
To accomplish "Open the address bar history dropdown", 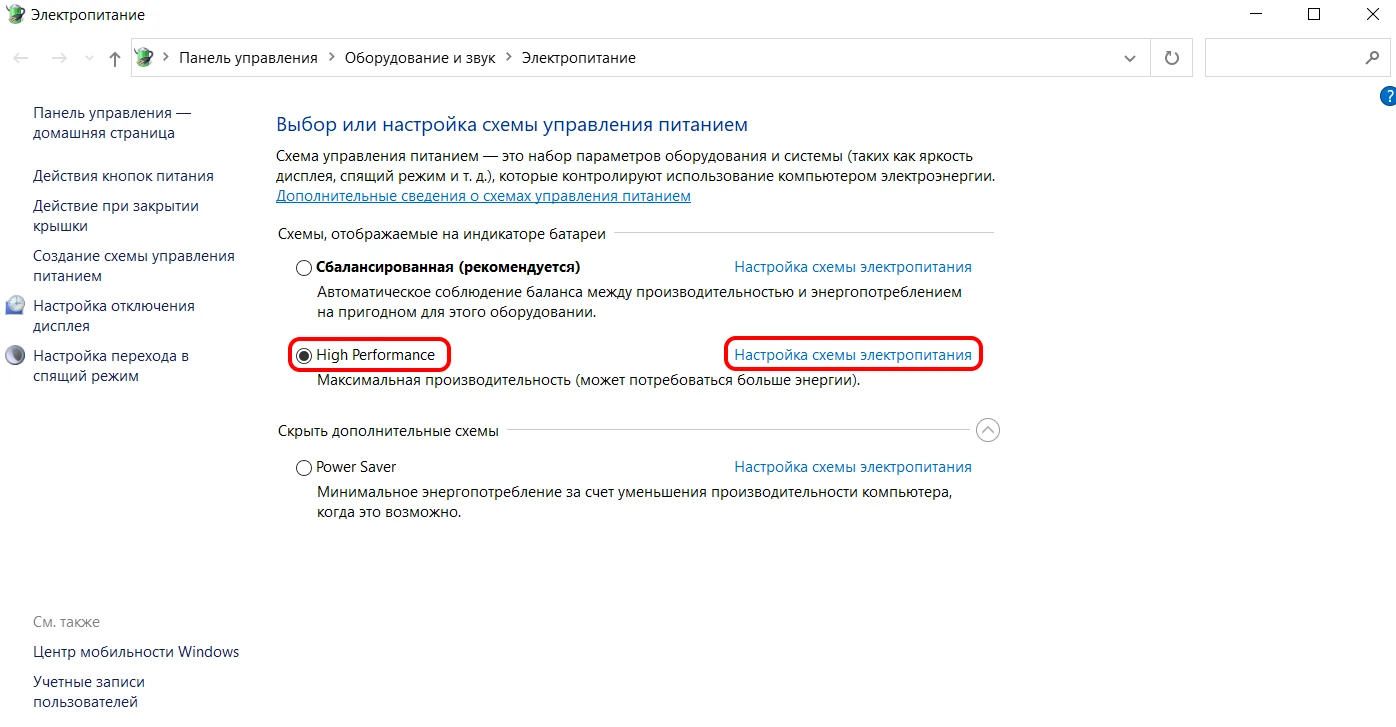I will point(1130,58).
